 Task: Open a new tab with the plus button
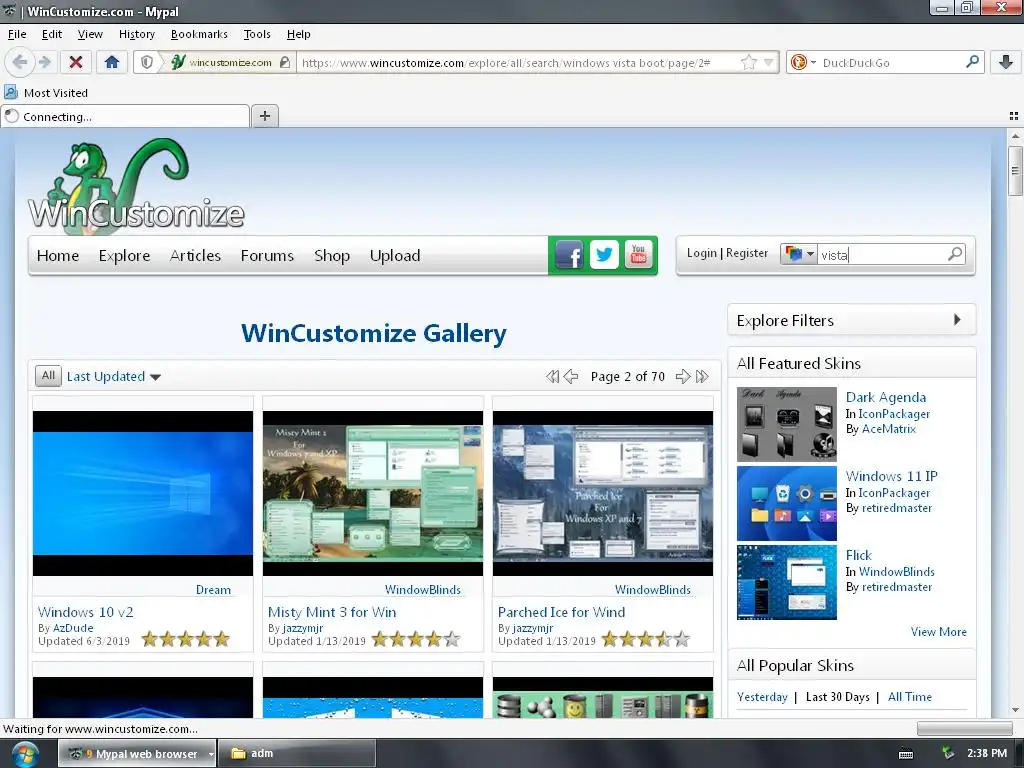tap(264, 116)
